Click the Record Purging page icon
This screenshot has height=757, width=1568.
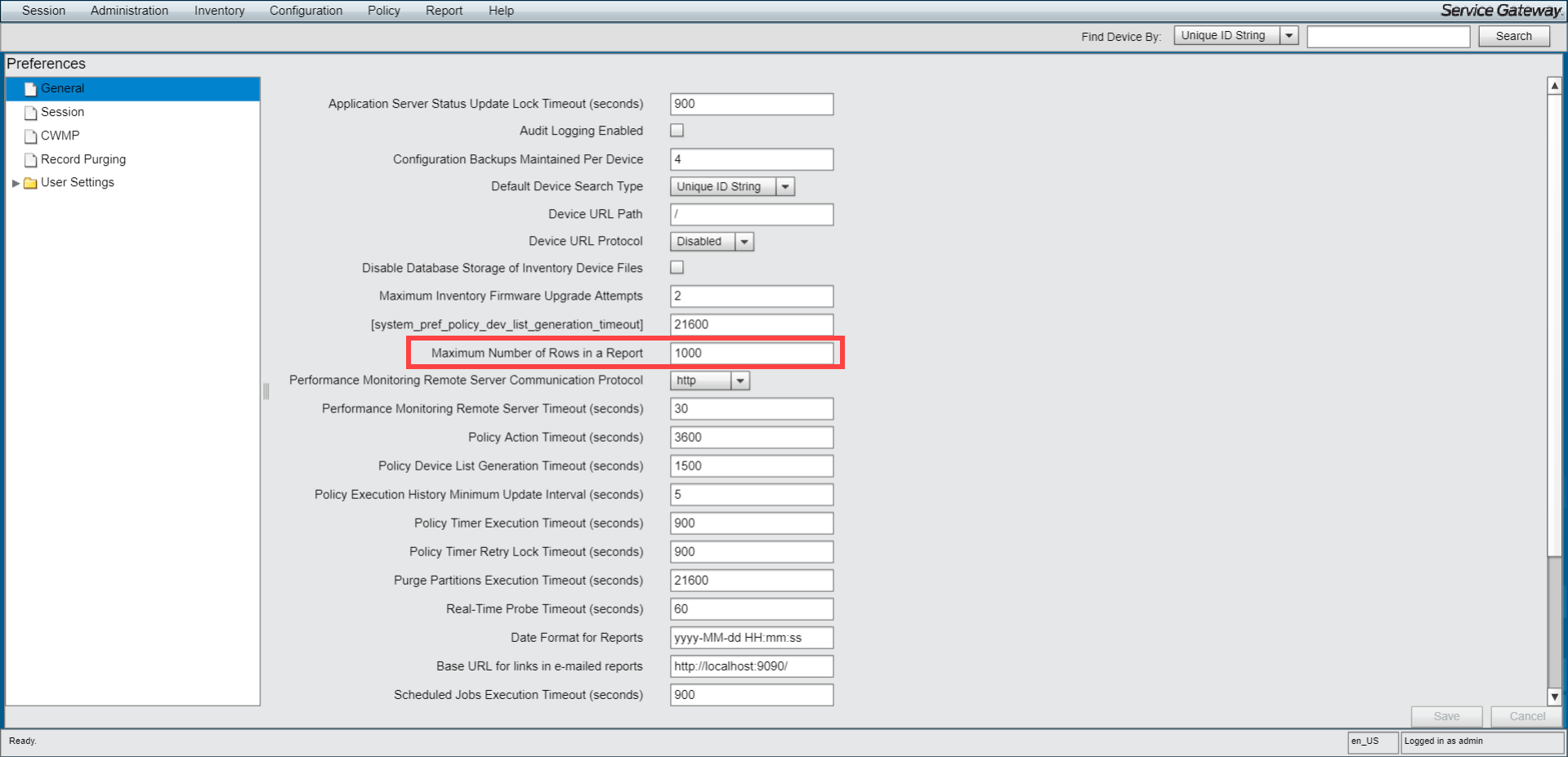coord(30,160)
